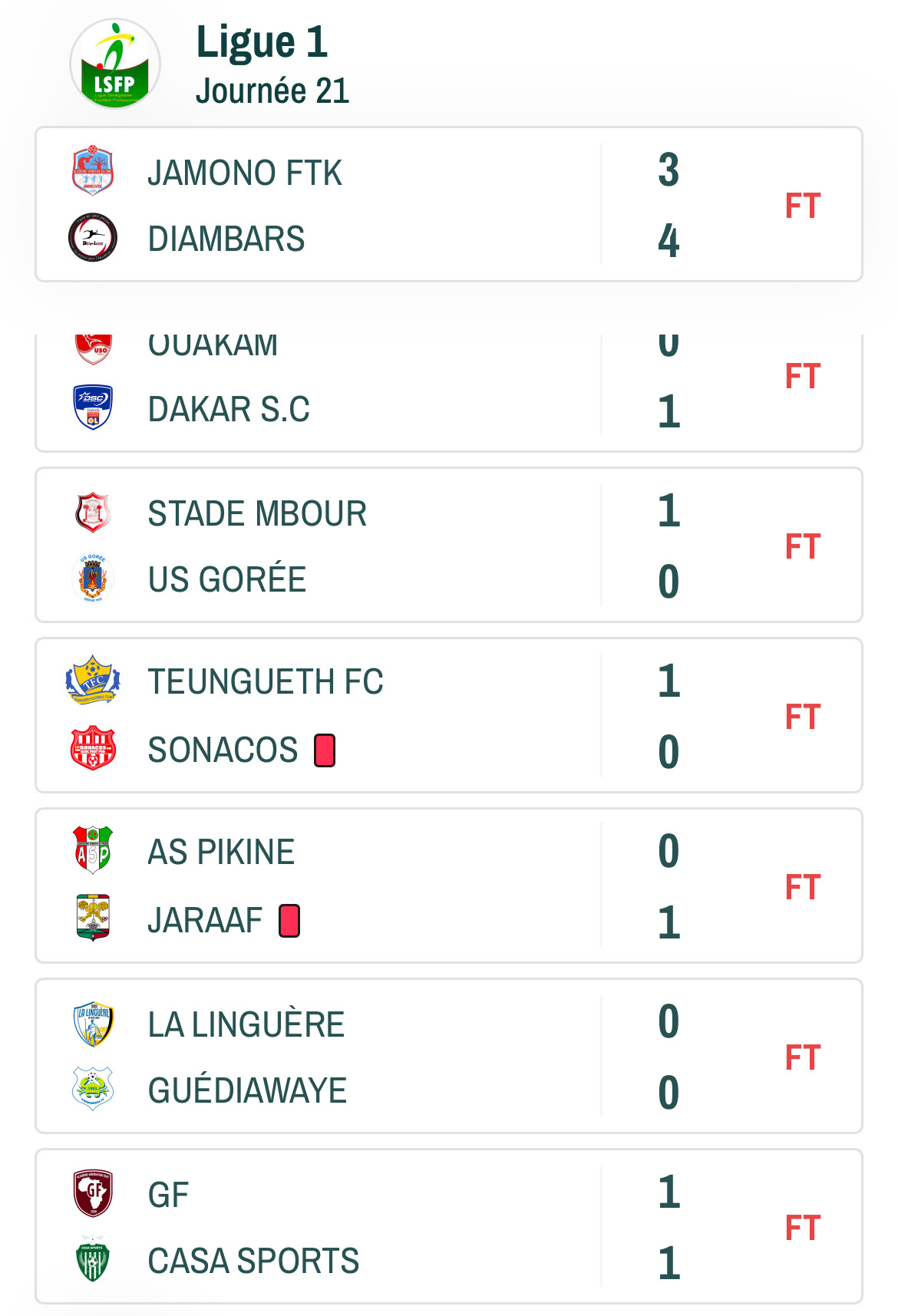
Task: Open the GF team name
Action: (x=168, y=1195)
